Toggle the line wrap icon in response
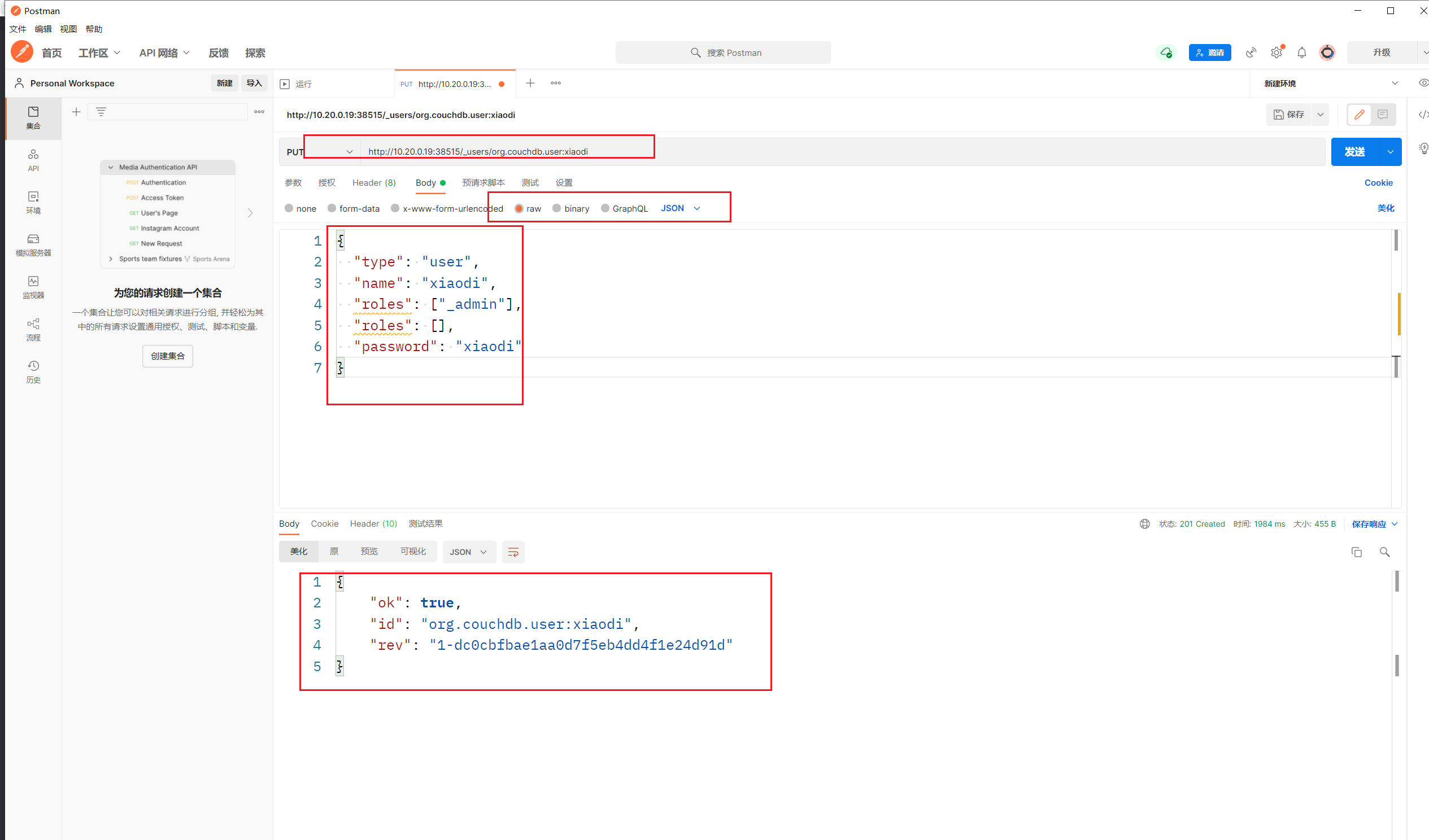Viewport: 1429px width, 840px height. point(513,552)
